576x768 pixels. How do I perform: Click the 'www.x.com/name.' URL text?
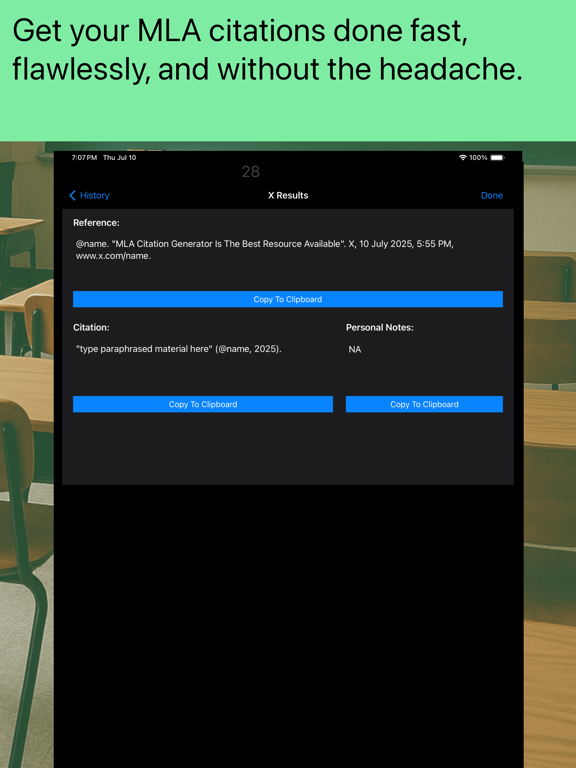113,256
